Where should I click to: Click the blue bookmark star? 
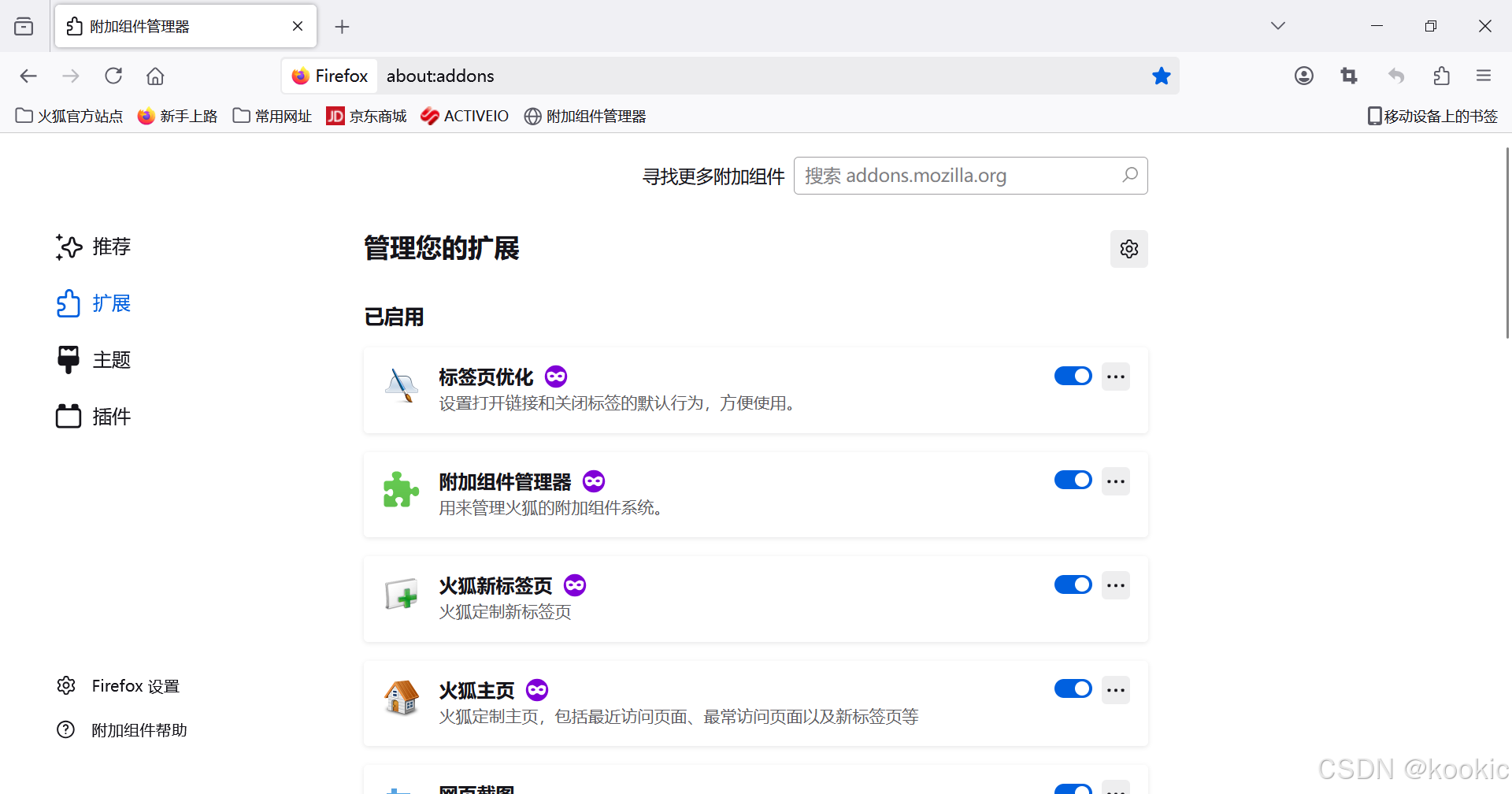1162,76
